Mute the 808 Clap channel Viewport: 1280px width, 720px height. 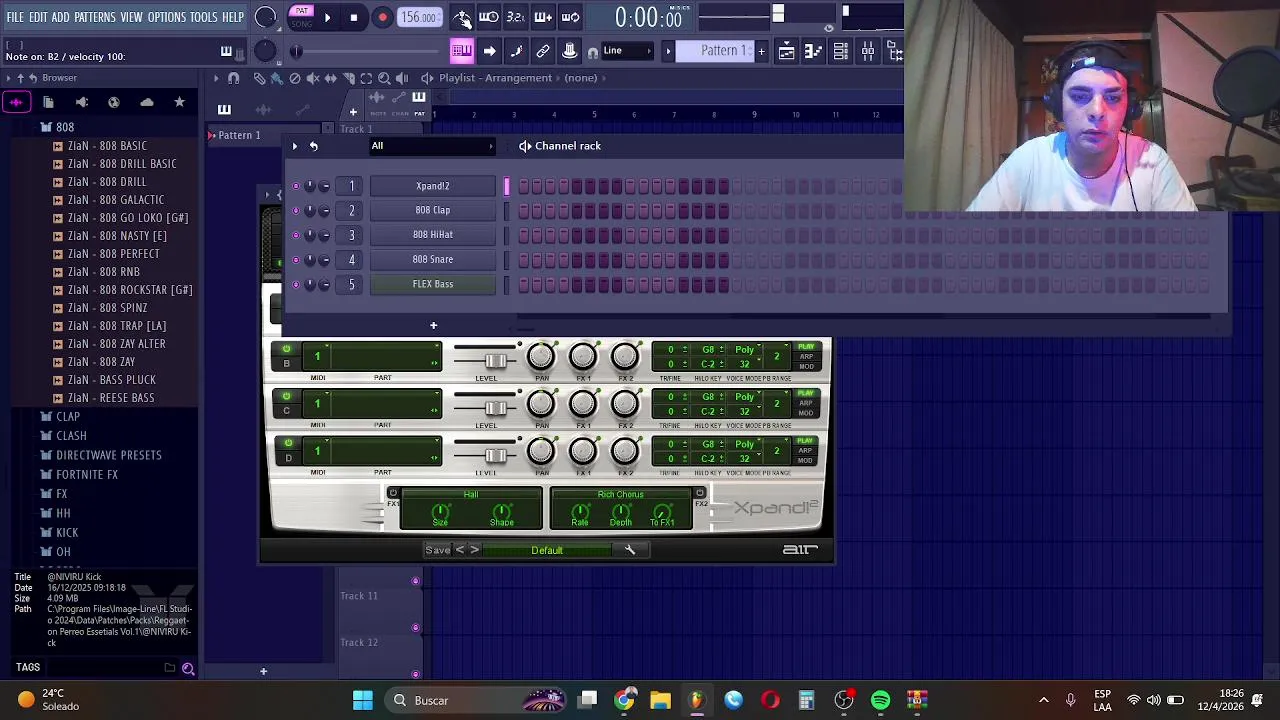pos(295,210)
